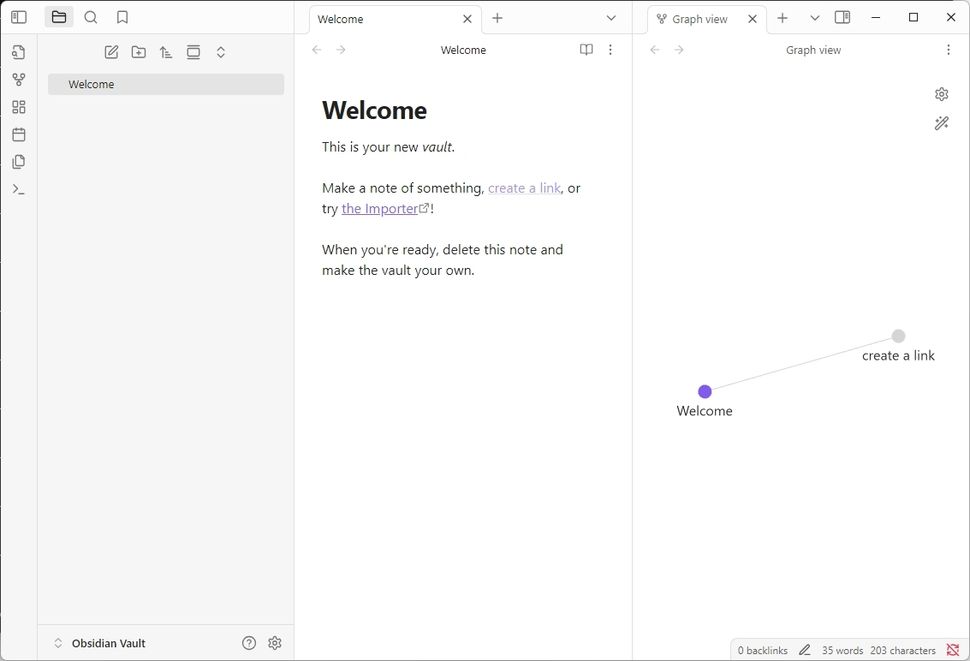Click the terminal icon in the left ribbon
Viewport: 970px width, 661px height.
point(18,188)
